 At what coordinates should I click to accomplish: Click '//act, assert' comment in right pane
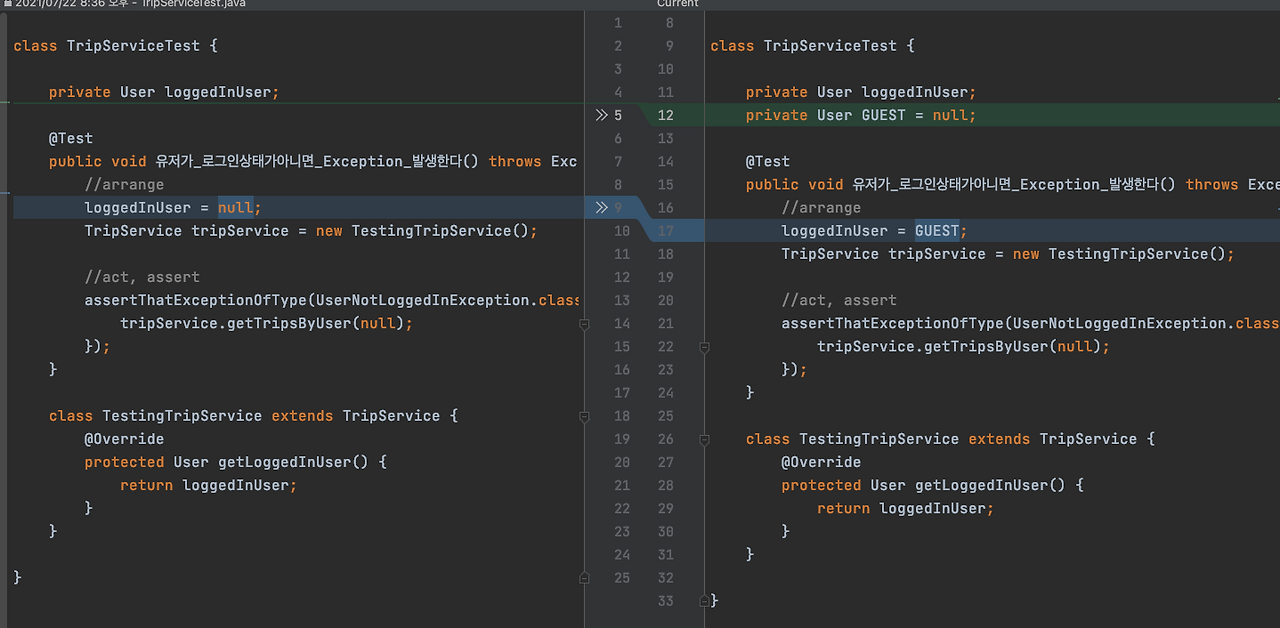coord(839,300)
